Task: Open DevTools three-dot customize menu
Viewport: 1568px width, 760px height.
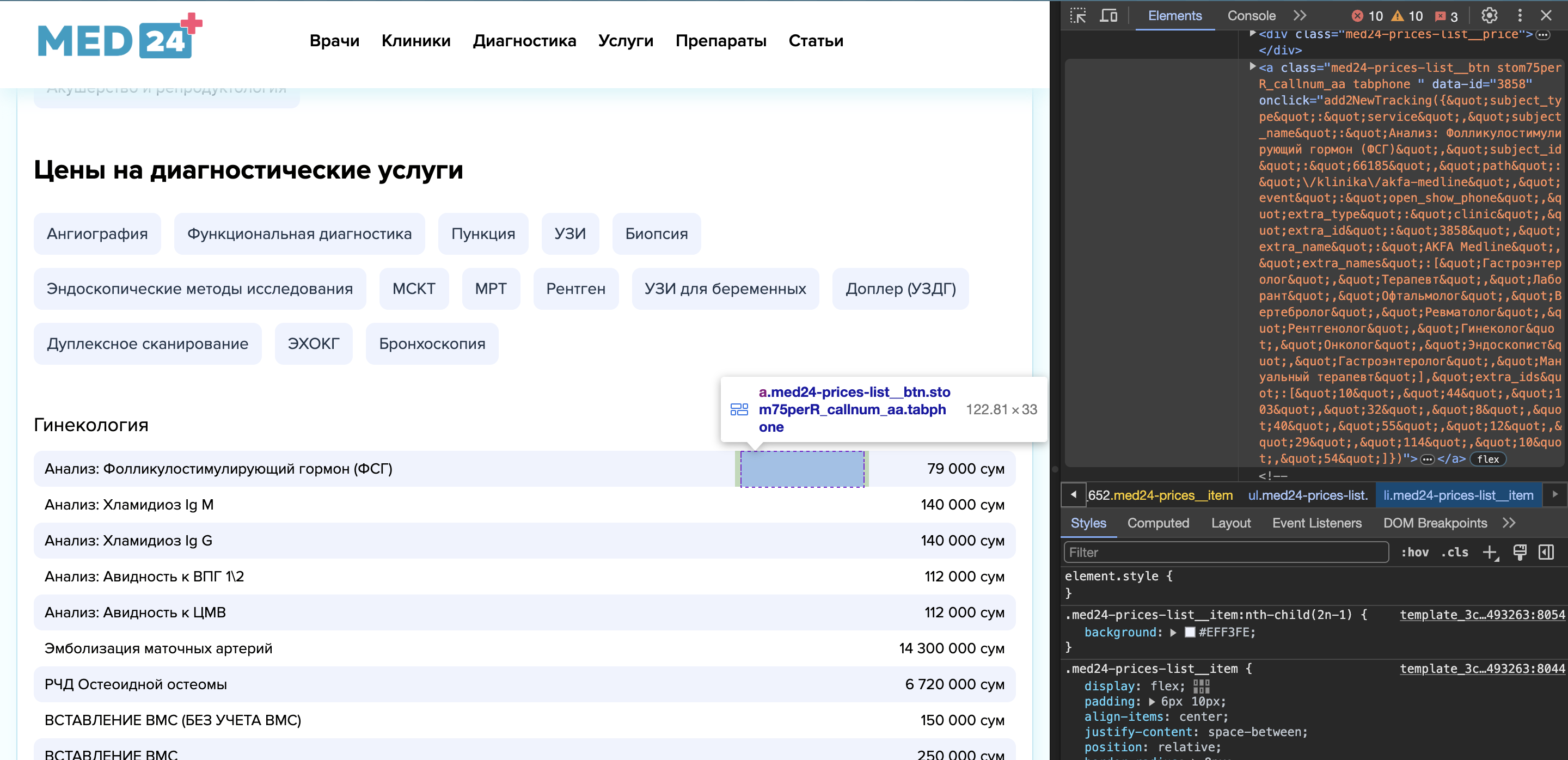Action: click(1520, 16)
